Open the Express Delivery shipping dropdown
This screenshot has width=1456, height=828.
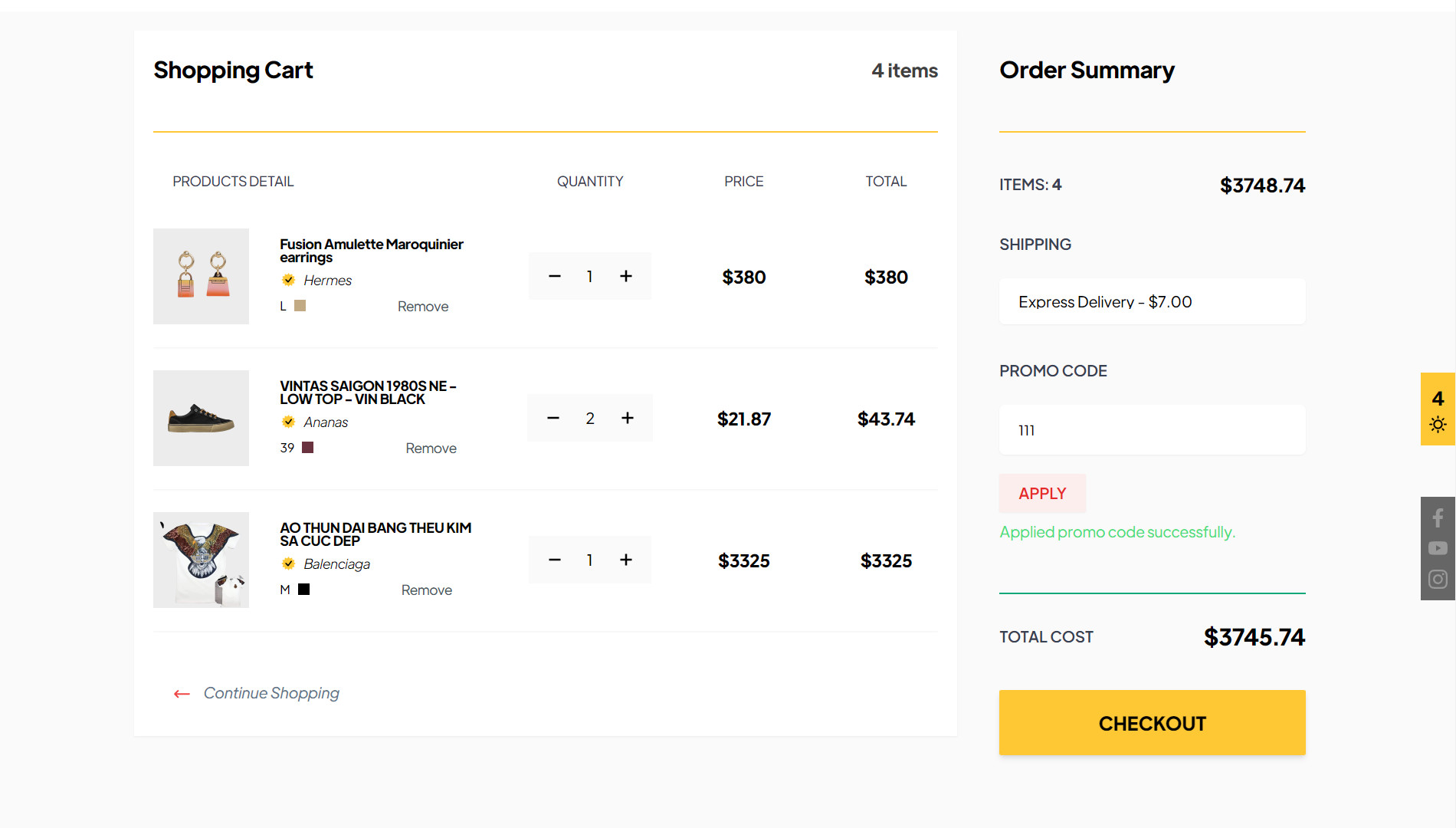tap(1152, 302)
